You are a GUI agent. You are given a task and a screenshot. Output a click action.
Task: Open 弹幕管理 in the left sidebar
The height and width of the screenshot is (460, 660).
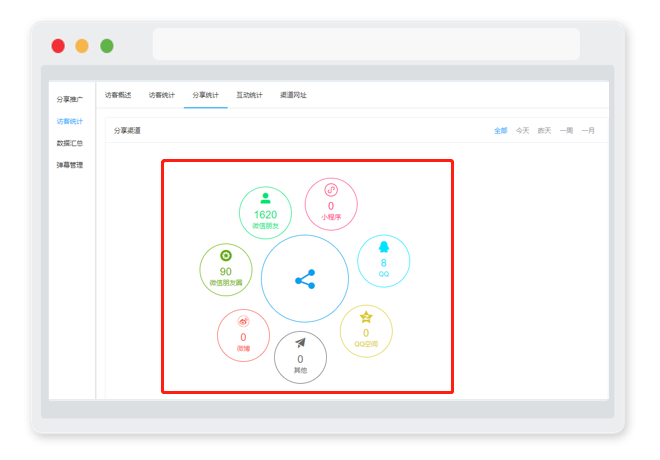coord(70,165)
